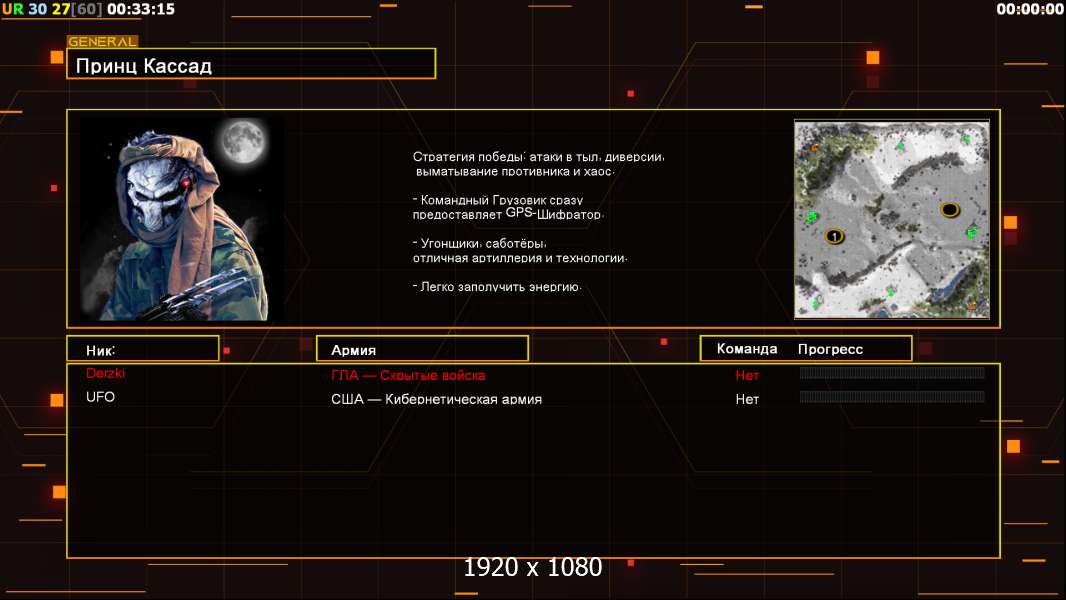Select player UFO in the list
The height and width of the screenshot is (600, 1066).
click(101, 397)
